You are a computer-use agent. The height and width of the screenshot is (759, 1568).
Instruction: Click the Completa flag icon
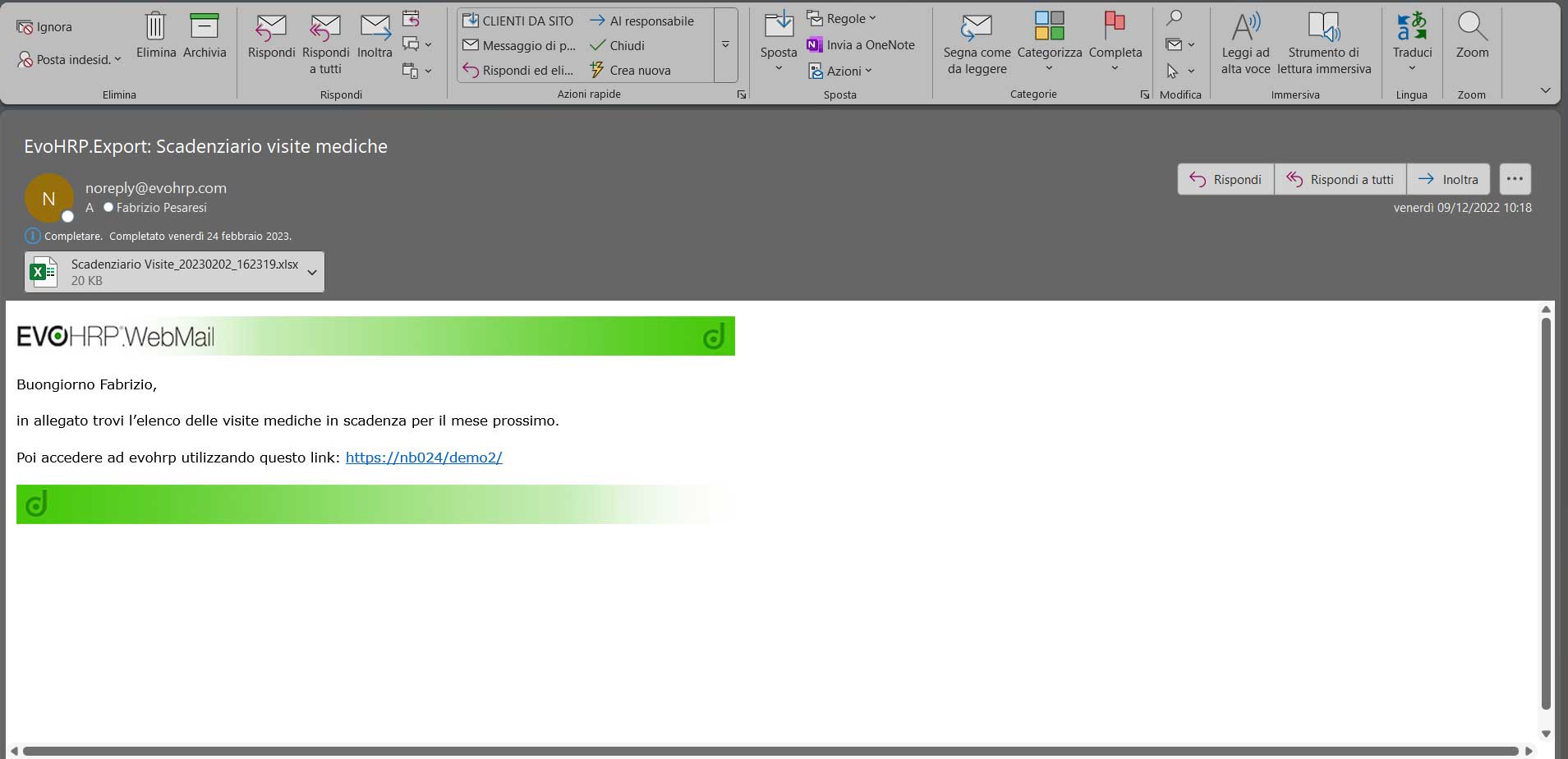point(1115,26)
